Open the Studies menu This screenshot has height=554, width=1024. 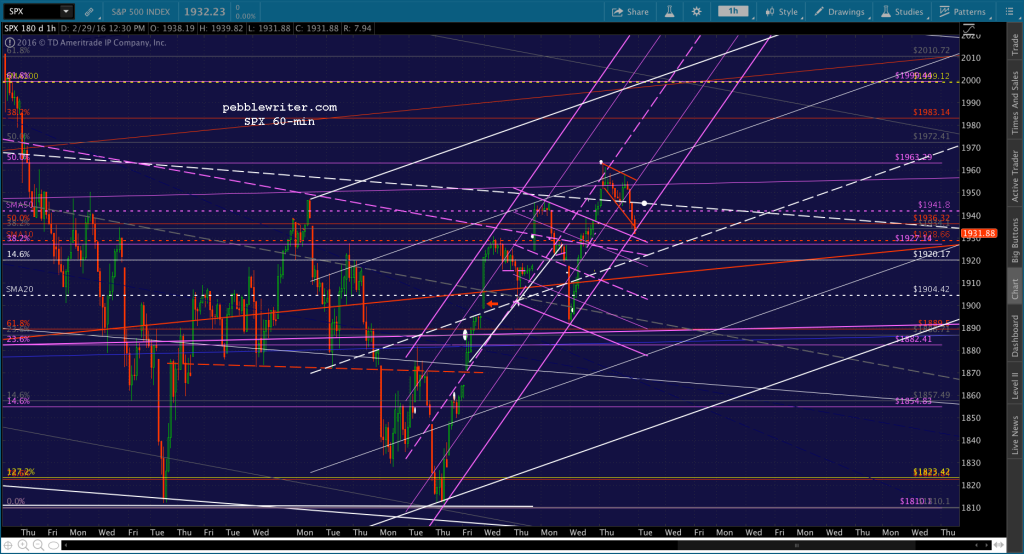pos(902,12)
